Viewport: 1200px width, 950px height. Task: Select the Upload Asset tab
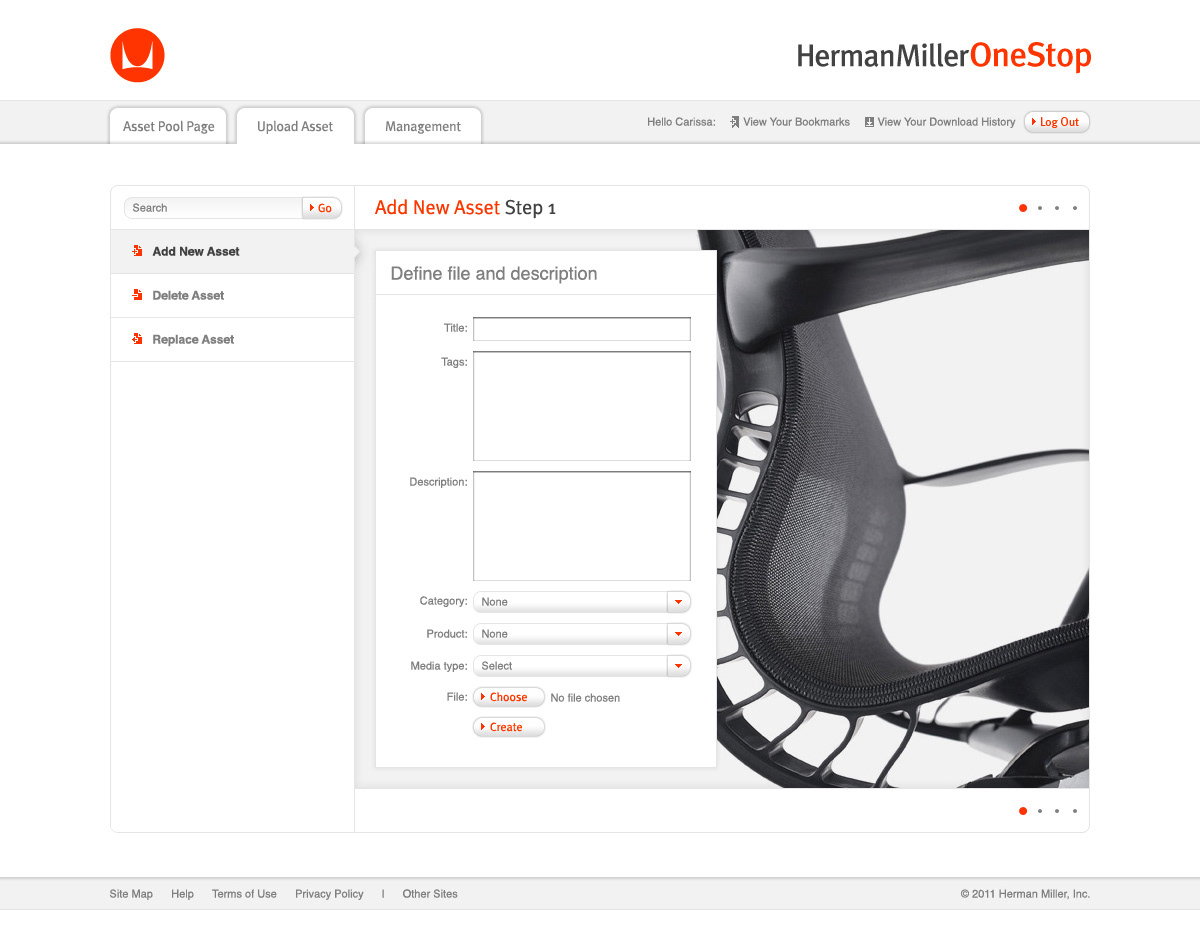pyautogui.click(x=295, y=126)
